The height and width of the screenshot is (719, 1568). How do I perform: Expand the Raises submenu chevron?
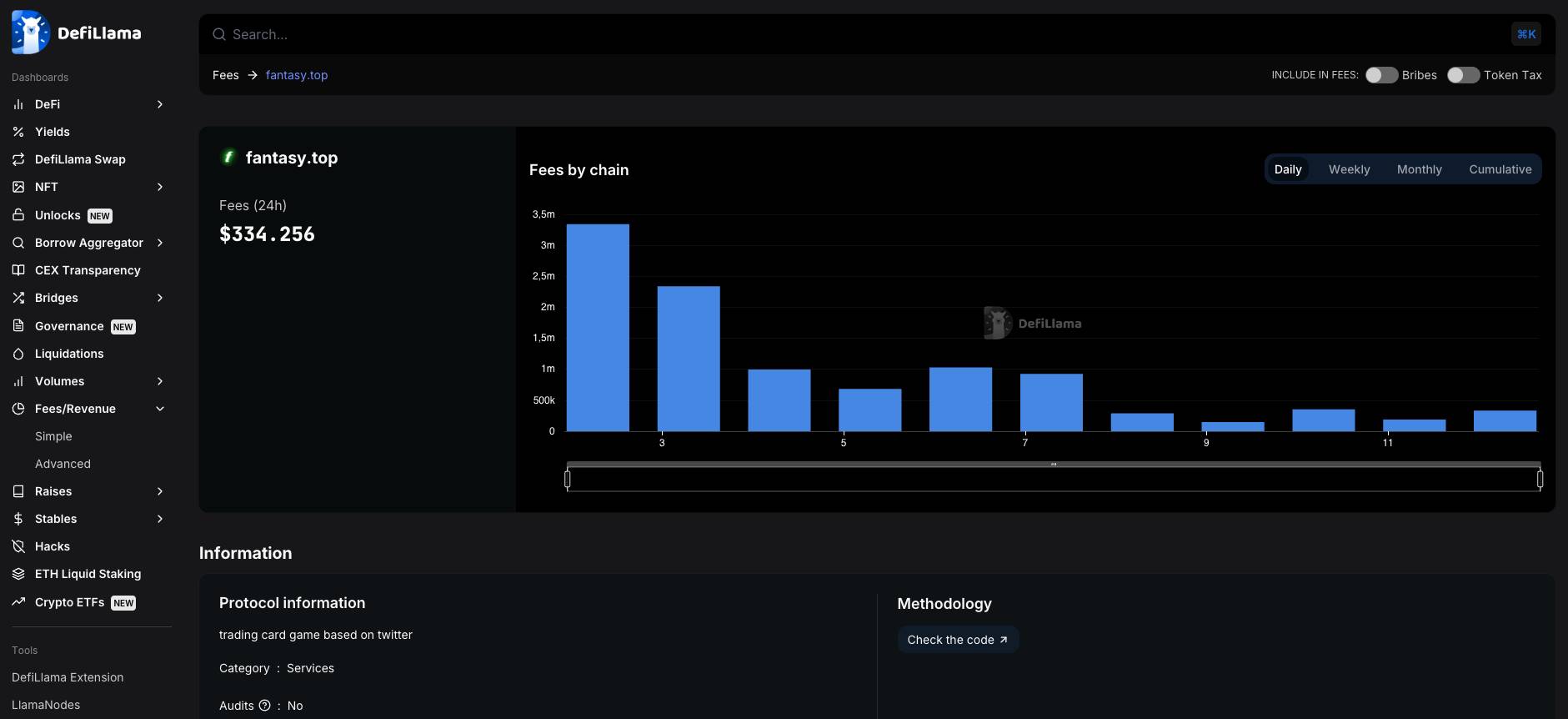pyautogui.click(x=160, y=491)
